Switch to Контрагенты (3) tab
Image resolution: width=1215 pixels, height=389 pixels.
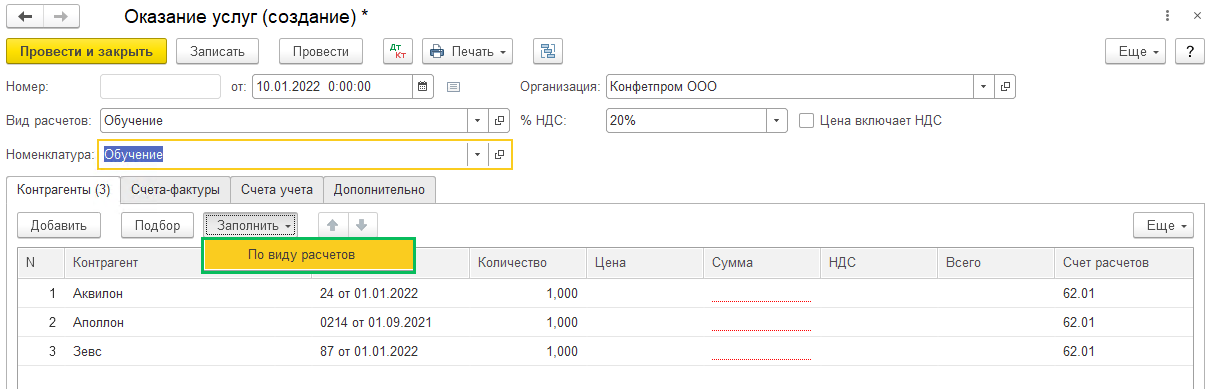pos(64,189)
